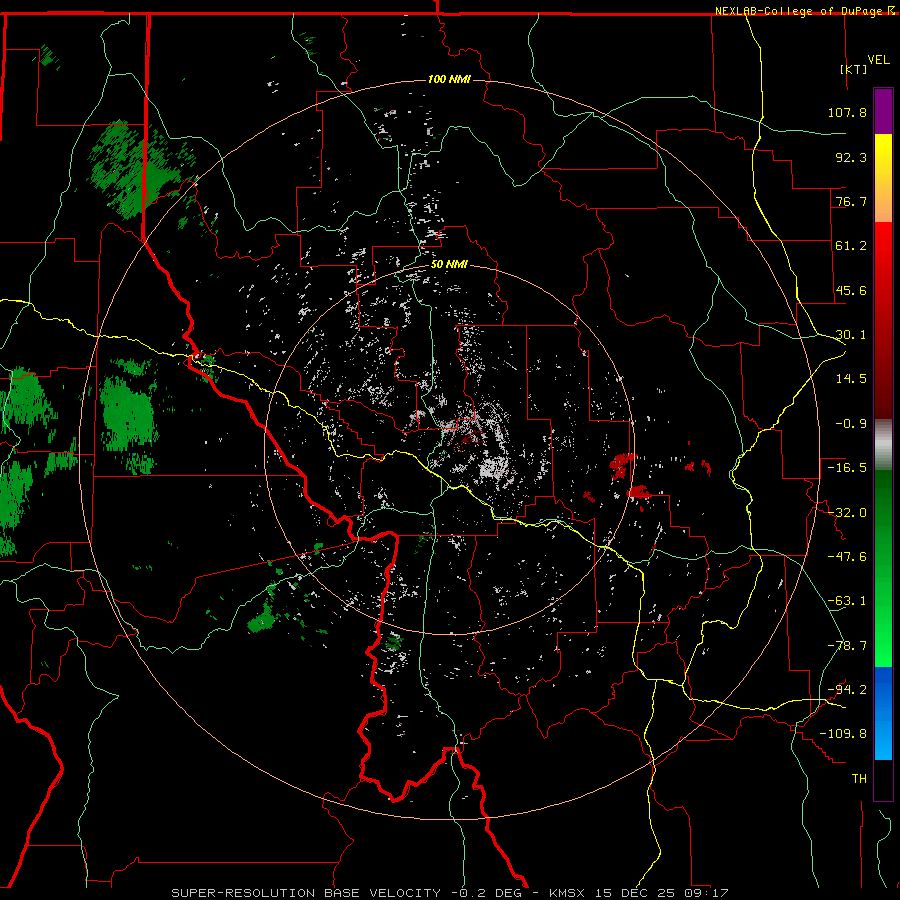
Task: Click the TH legend label
Action: click(x=859, y=779)
